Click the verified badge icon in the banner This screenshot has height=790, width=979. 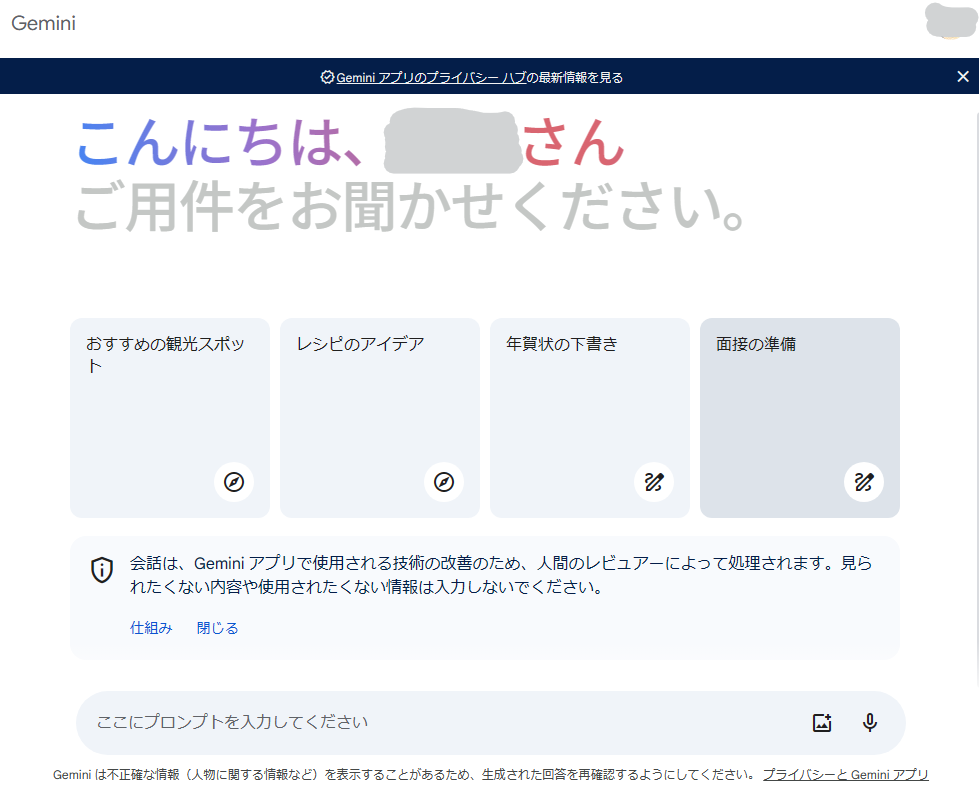pyautogui.click(x=327, y=77)
